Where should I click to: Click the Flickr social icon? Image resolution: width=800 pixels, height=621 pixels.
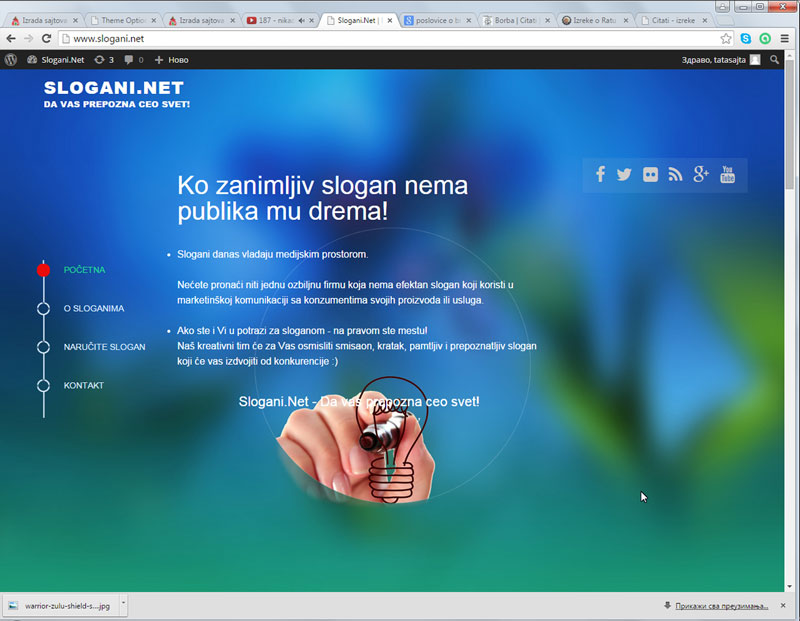coord(650,174)
